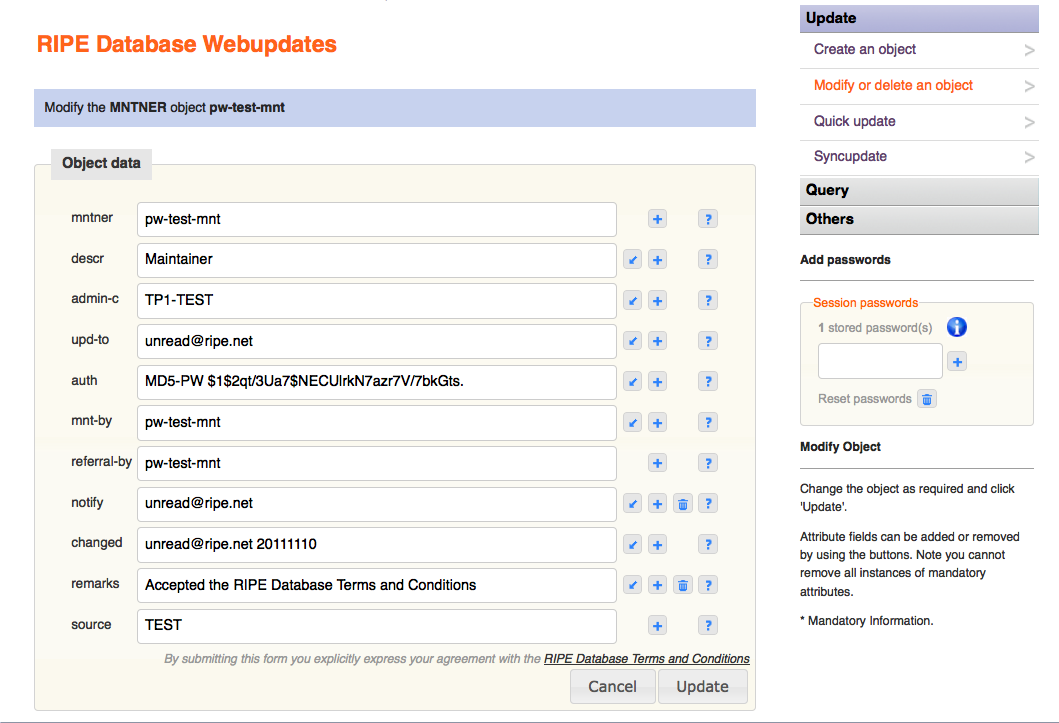The width and height of the screenshot is (1059, 723).
Task: Open help for the auth attribute
Action: 708,381
